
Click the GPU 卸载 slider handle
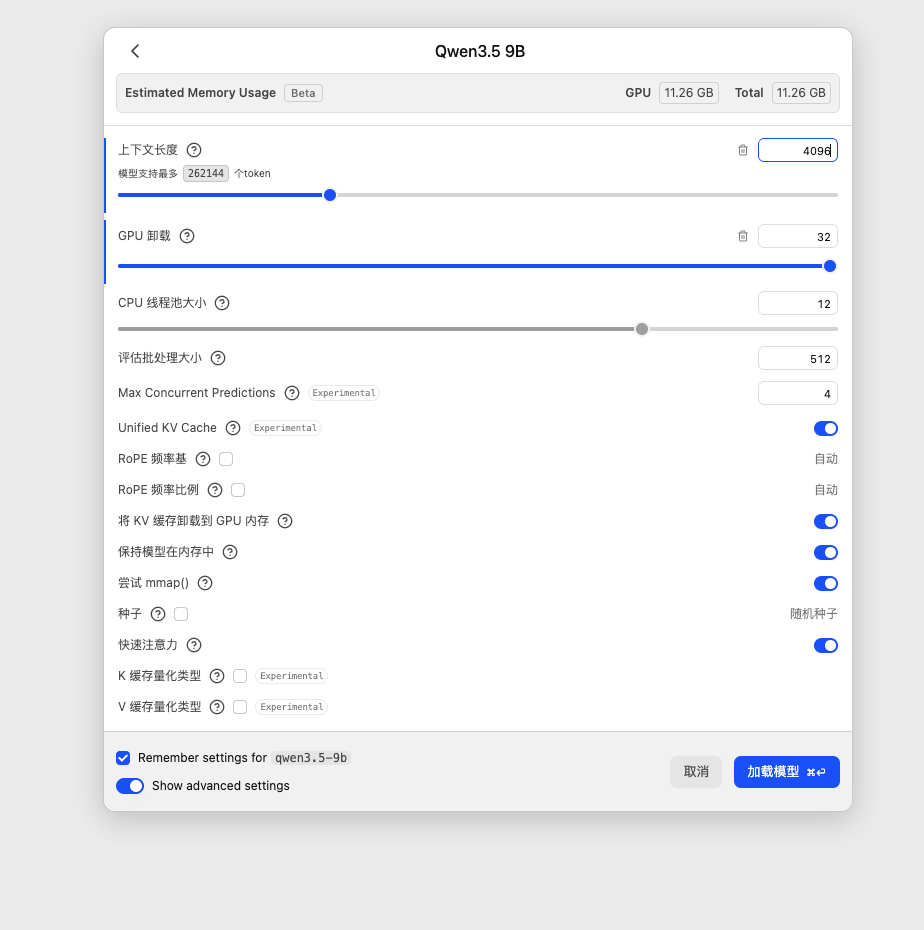(829, 266)
